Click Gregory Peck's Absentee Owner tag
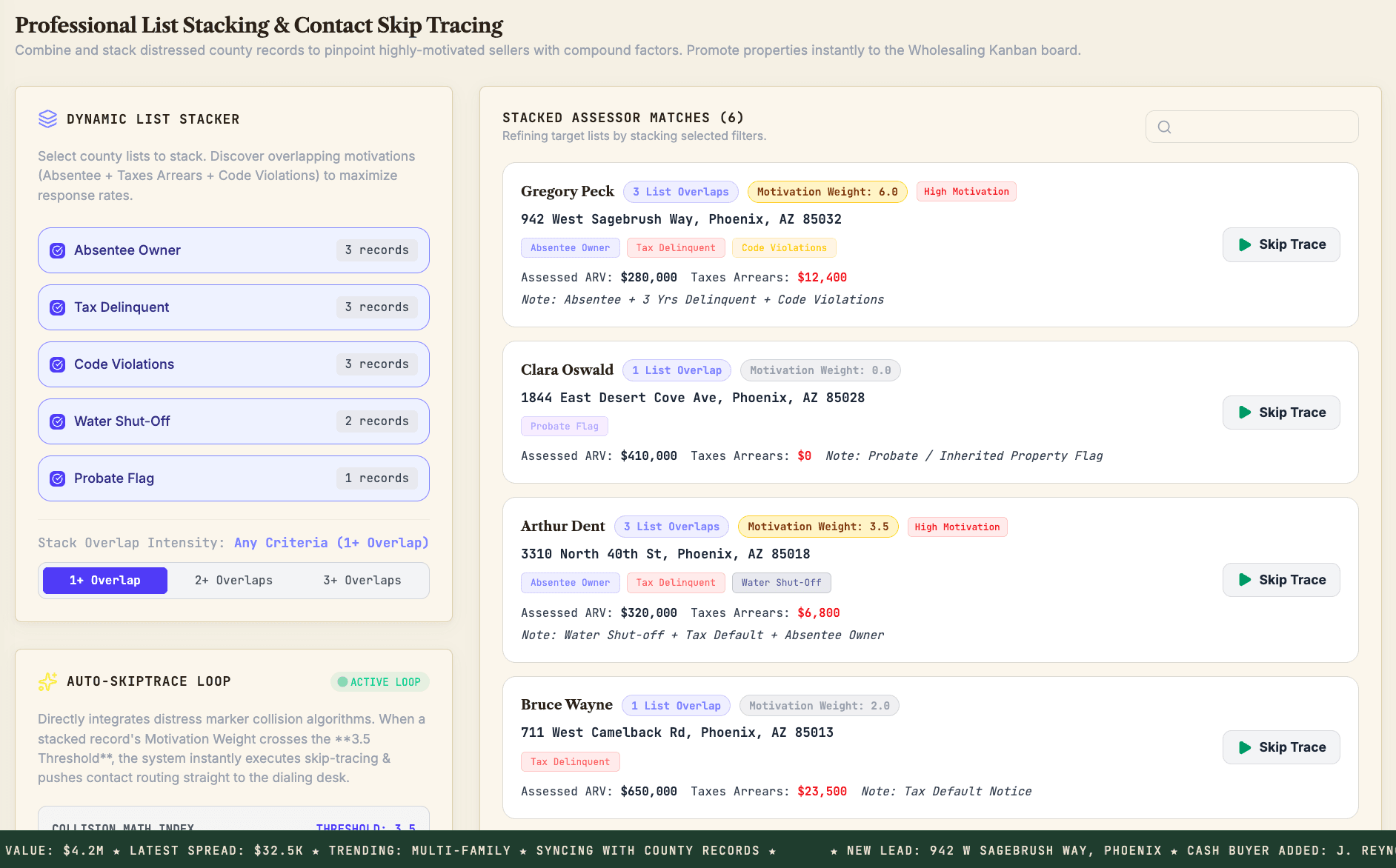The image size is (1396, 868). tap(570, 248)
